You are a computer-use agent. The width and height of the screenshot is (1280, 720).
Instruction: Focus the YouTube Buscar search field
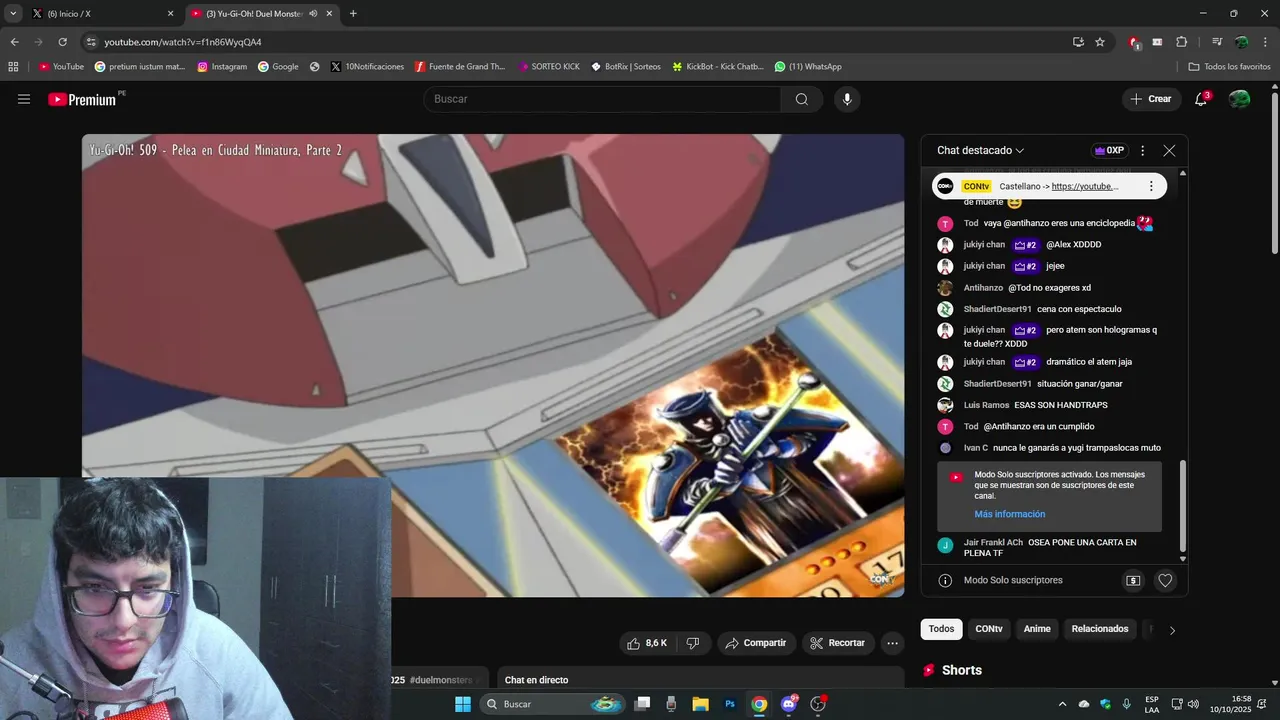[602, 99]
